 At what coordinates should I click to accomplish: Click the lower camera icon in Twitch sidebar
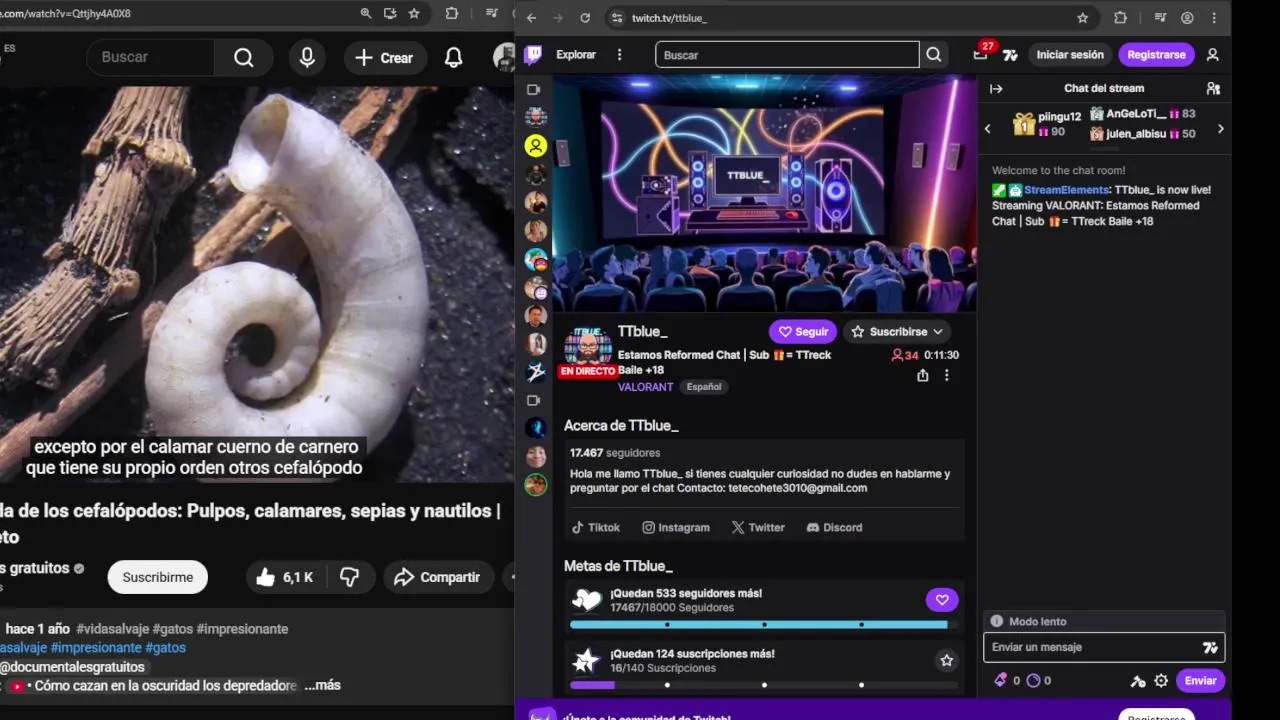point(534,400)
